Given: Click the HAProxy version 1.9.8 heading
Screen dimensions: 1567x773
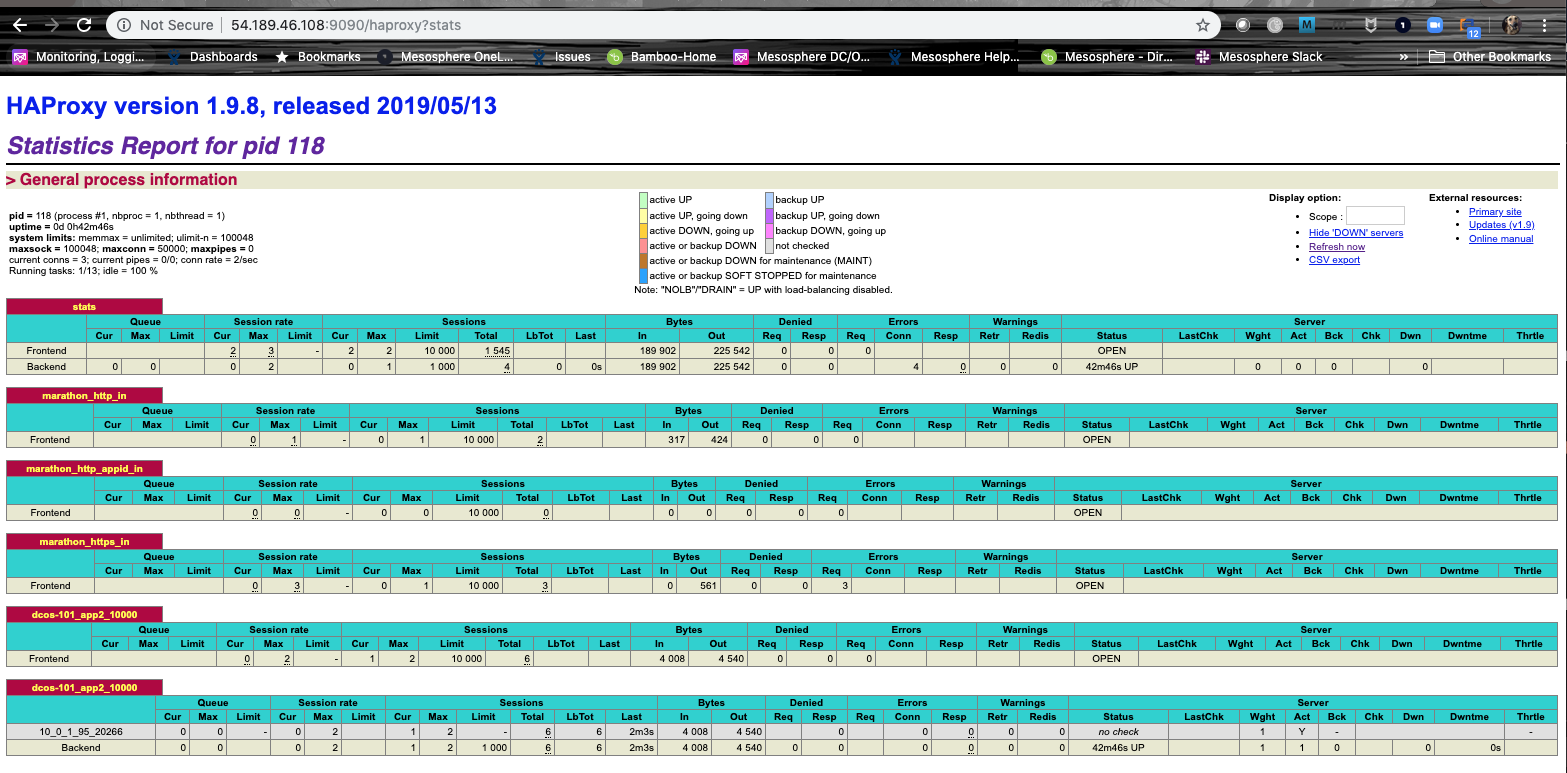Looking at the screenshot, I should click(x=252, y=105).
